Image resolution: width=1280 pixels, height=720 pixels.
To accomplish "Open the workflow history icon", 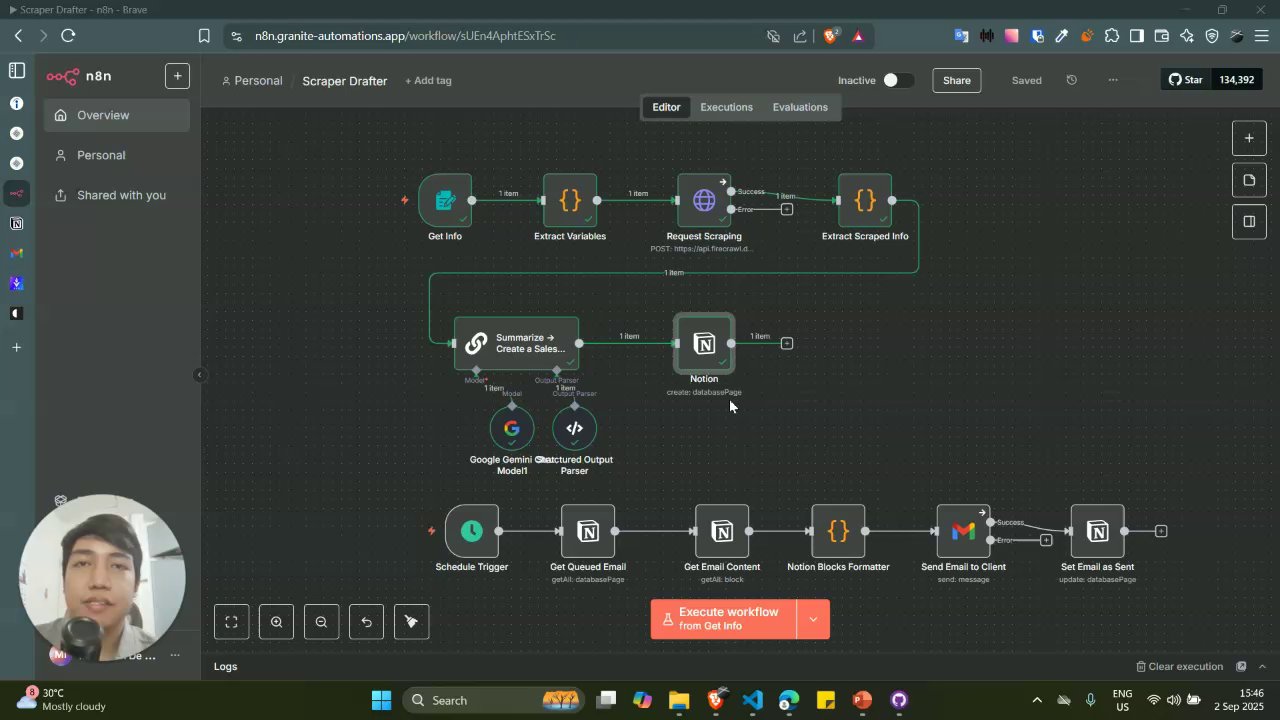I will (1072, 80).
